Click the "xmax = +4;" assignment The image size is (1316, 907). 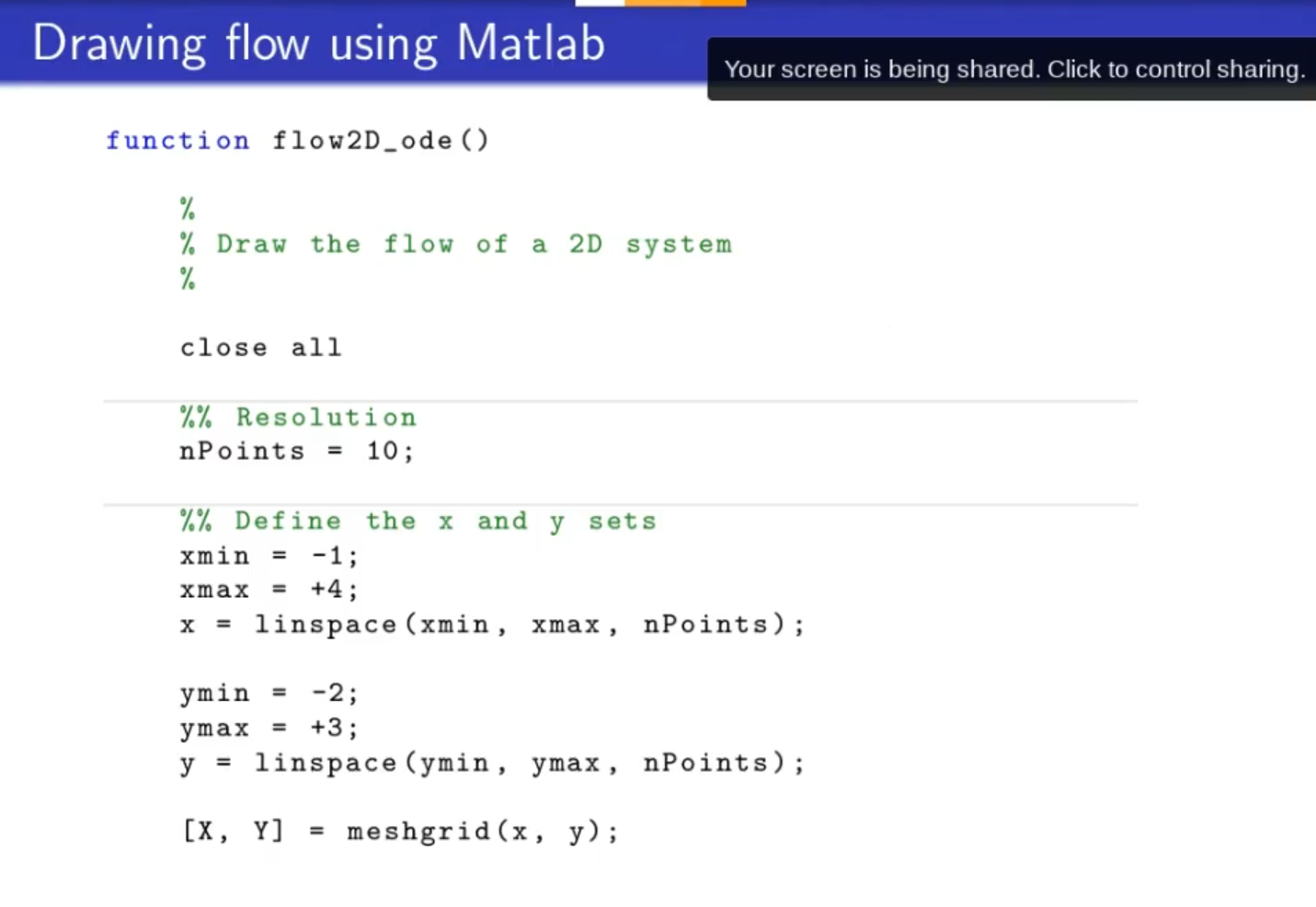(x=269, y=590)
